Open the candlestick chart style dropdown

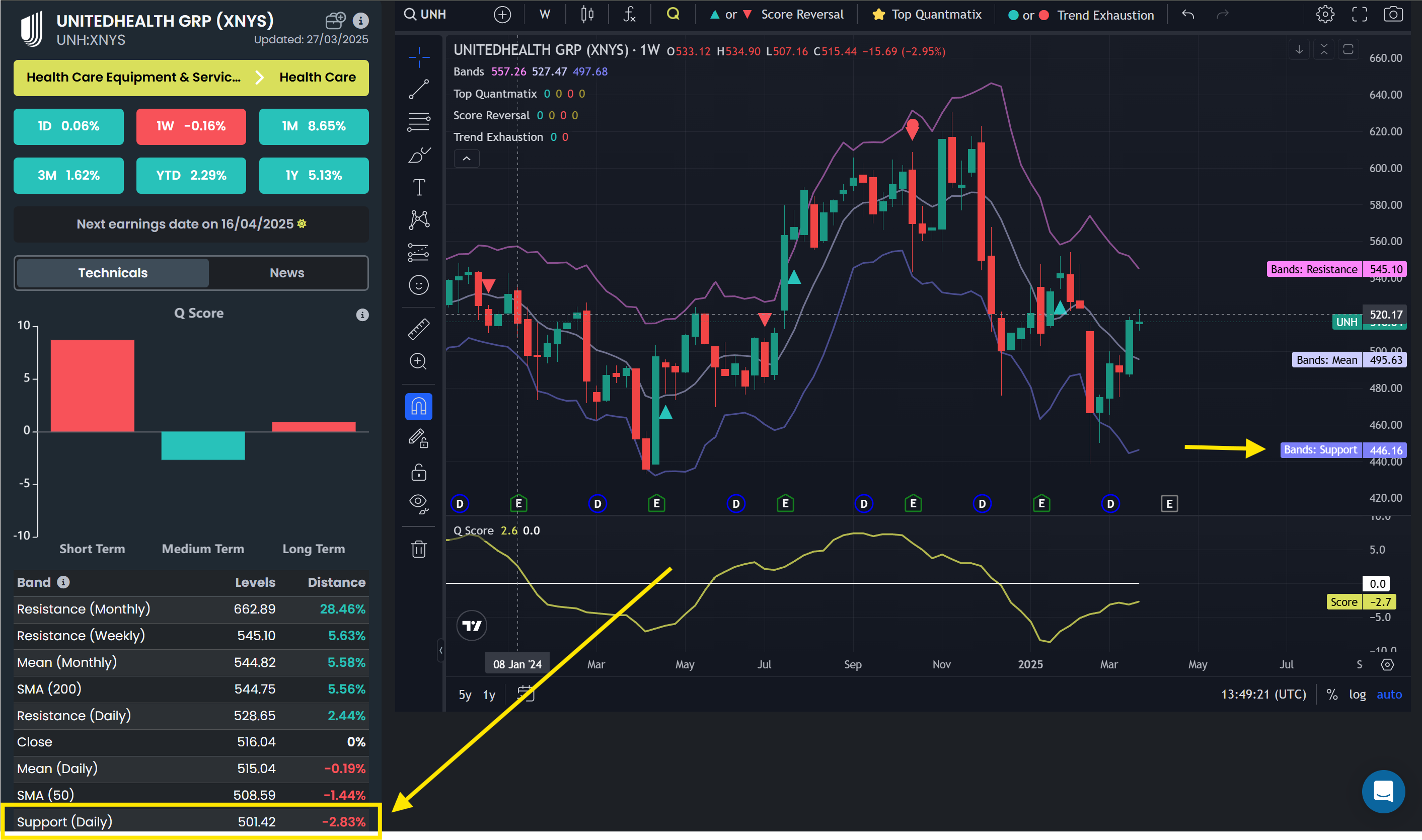pos(587,14)
